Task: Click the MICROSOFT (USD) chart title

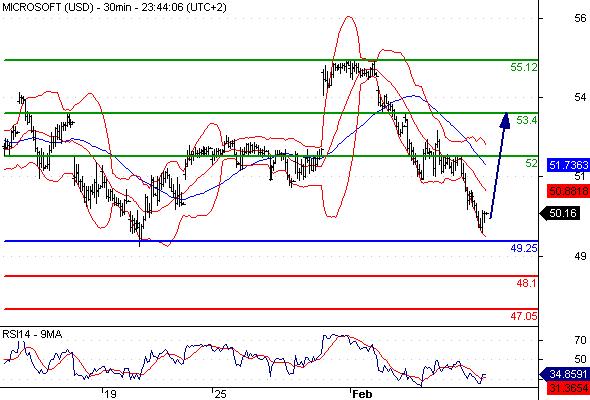Action: point(47,7)
